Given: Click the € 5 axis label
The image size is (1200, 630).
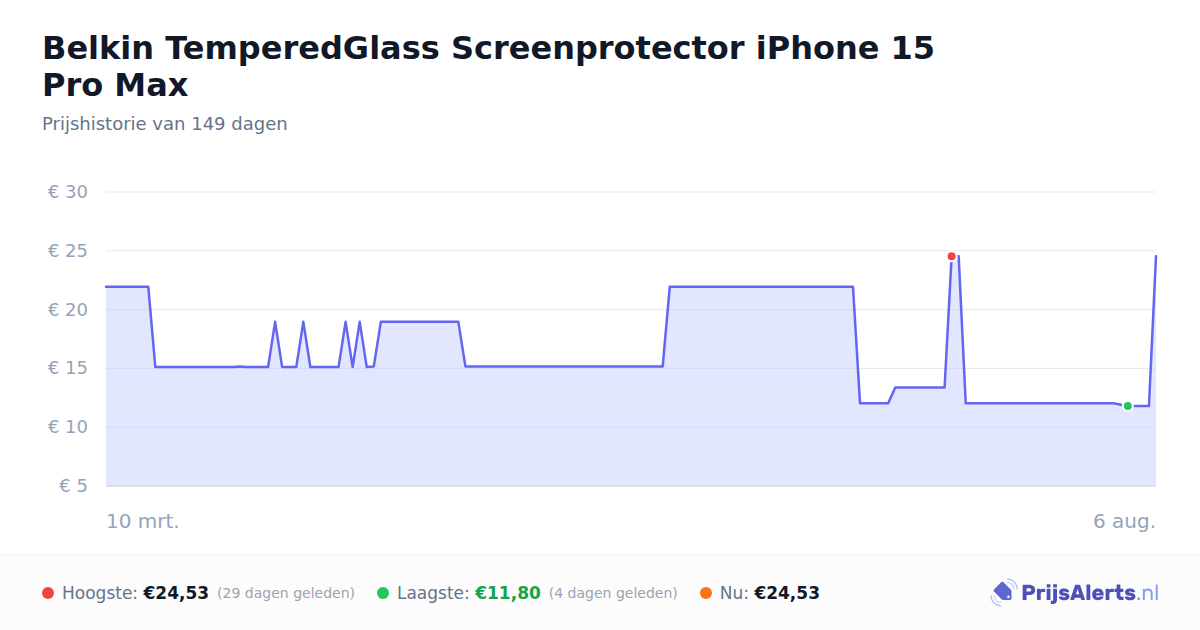Looking at the screenshot, I should (74, 486).
